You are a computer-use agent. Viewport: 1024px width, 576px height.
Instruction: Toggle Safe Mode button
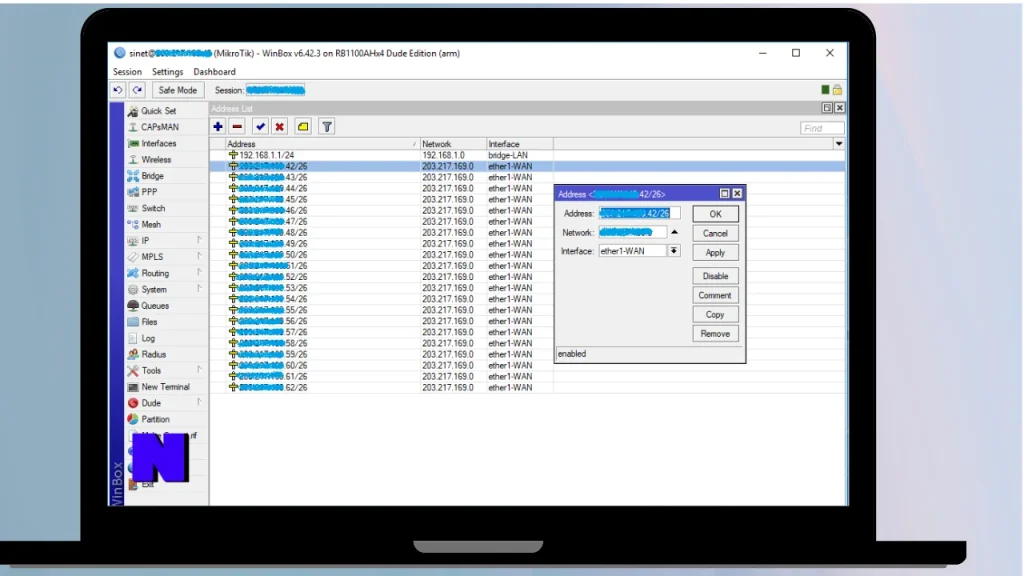point(178,90)
